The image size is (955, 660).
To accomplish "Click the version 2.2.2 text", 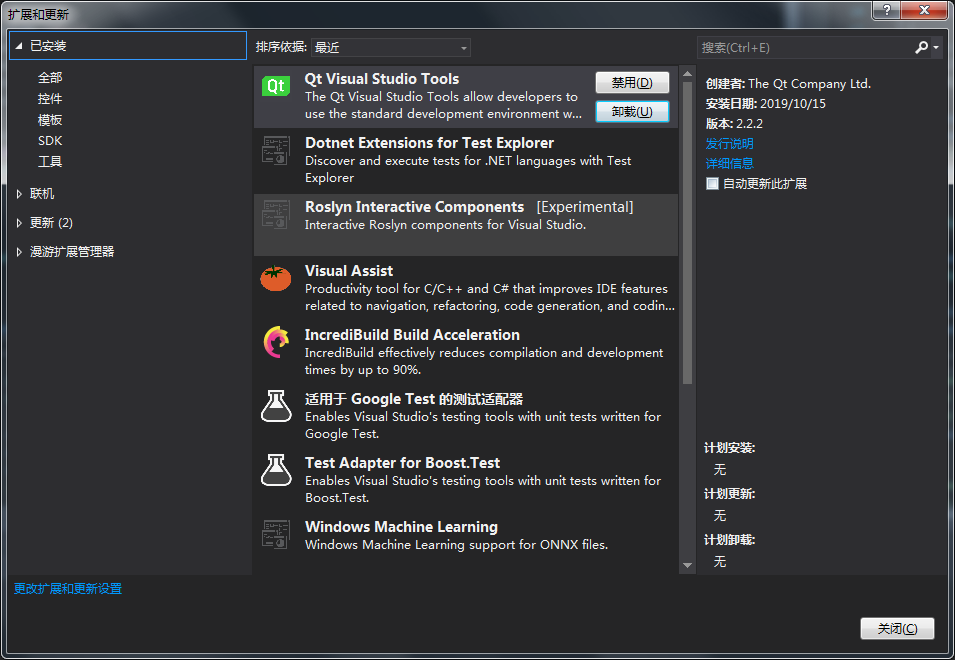I will 749,124.
